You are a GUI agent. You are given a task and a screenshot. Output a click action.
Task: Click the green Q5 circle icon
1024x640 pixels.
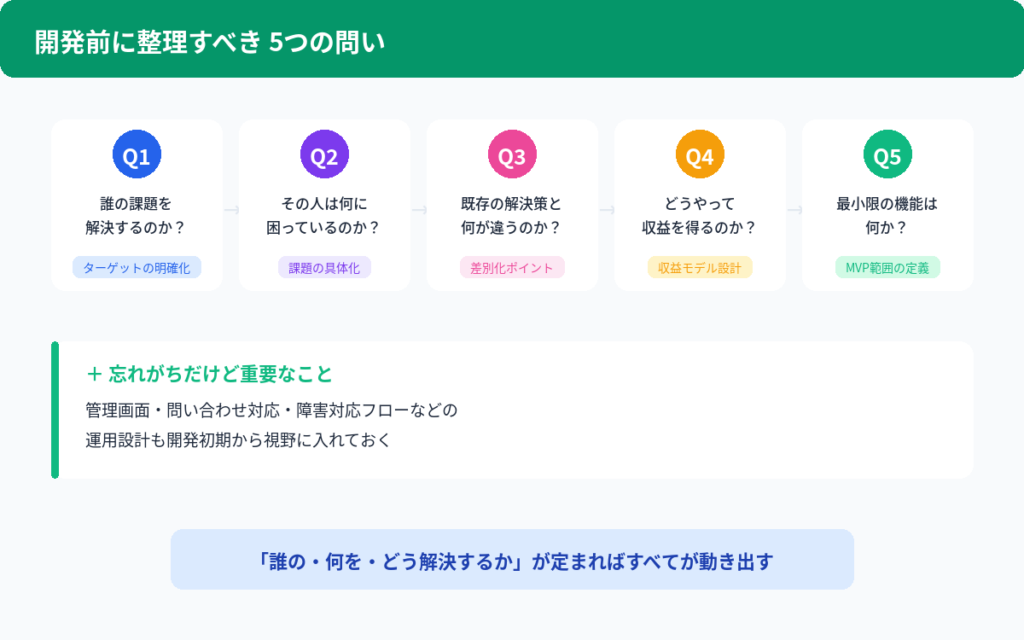tap(888, 156)
